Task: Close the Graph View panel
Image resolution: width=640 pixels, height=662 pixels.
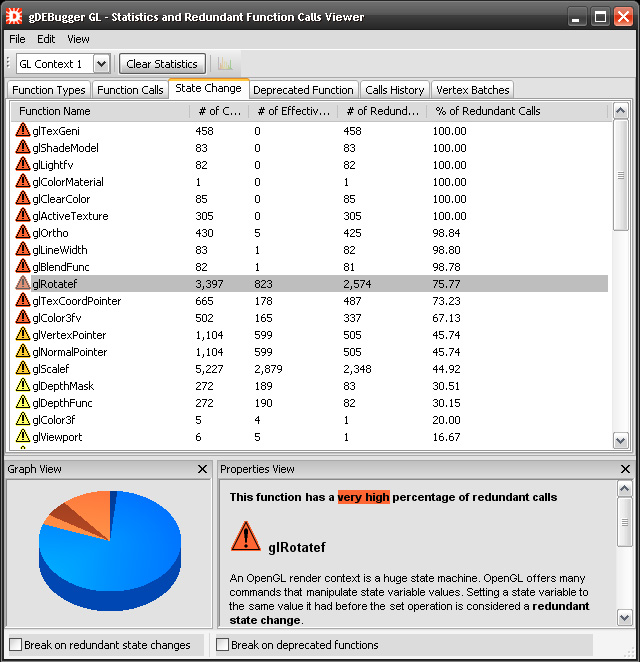Action: coord(203,469)
